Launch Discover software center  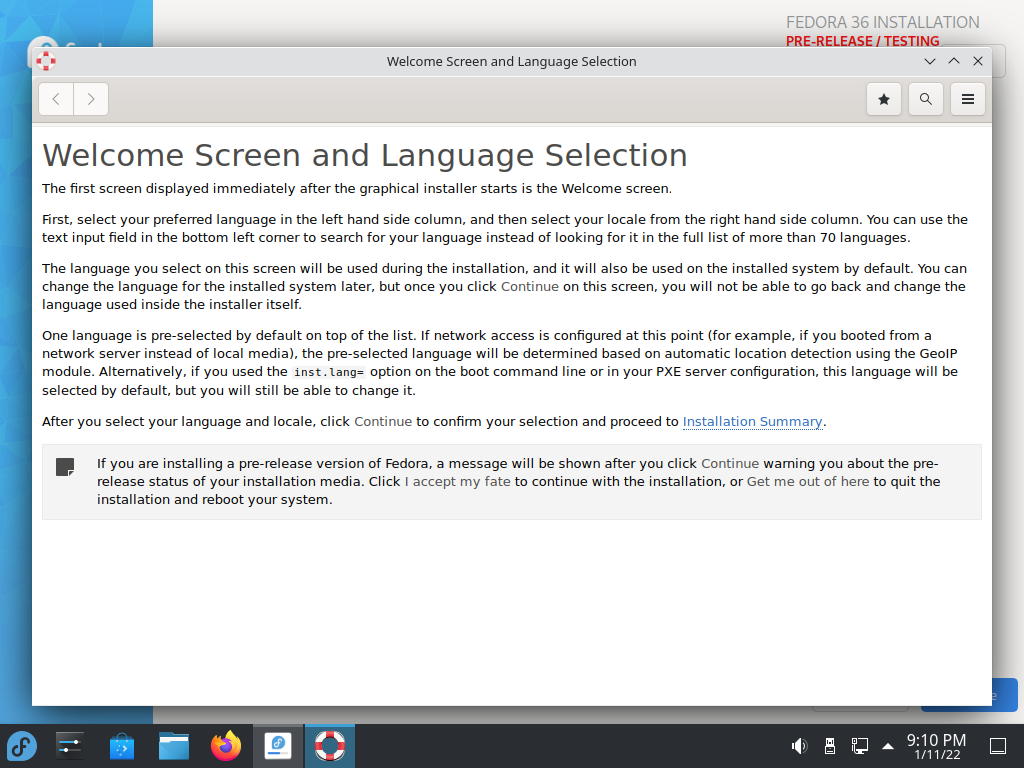[x=121, y=746]
